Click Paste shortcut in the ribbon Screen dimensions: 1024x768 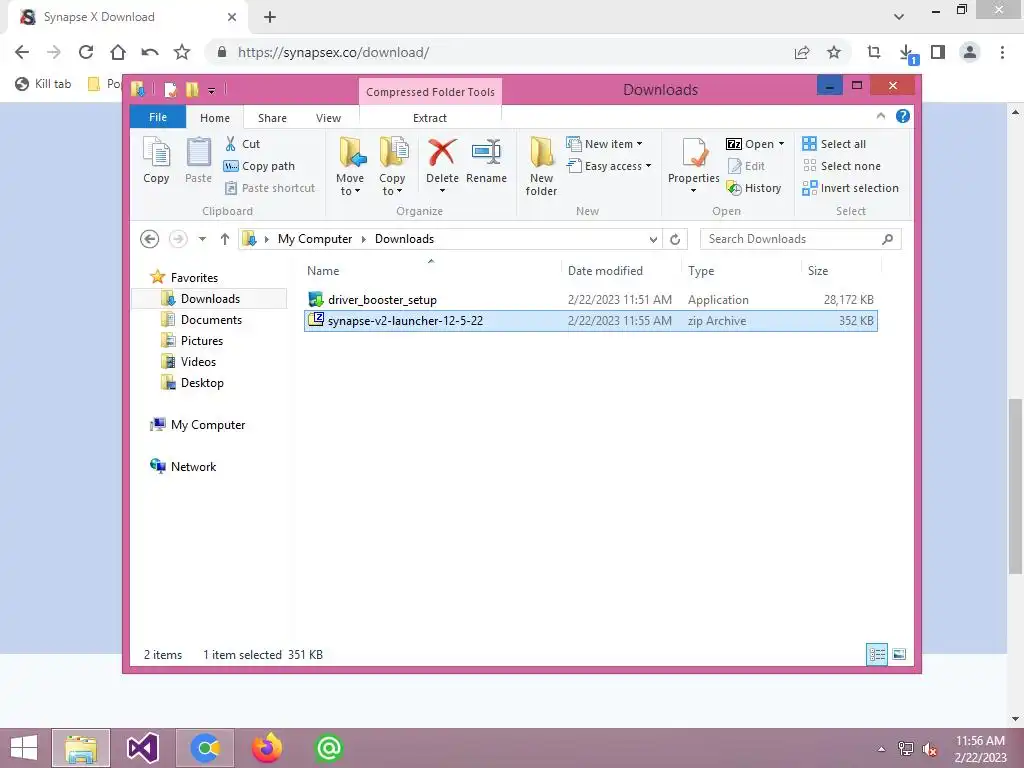point(270,188)
